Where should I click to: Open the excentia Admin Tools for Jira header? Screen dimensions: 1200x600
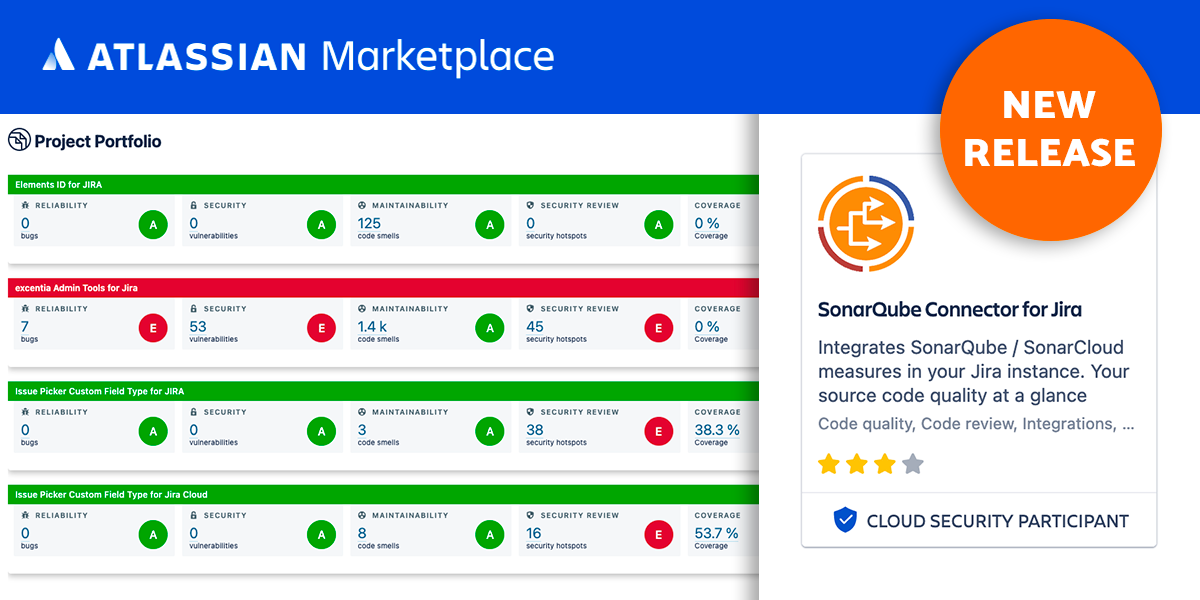[x=383, y=287]
